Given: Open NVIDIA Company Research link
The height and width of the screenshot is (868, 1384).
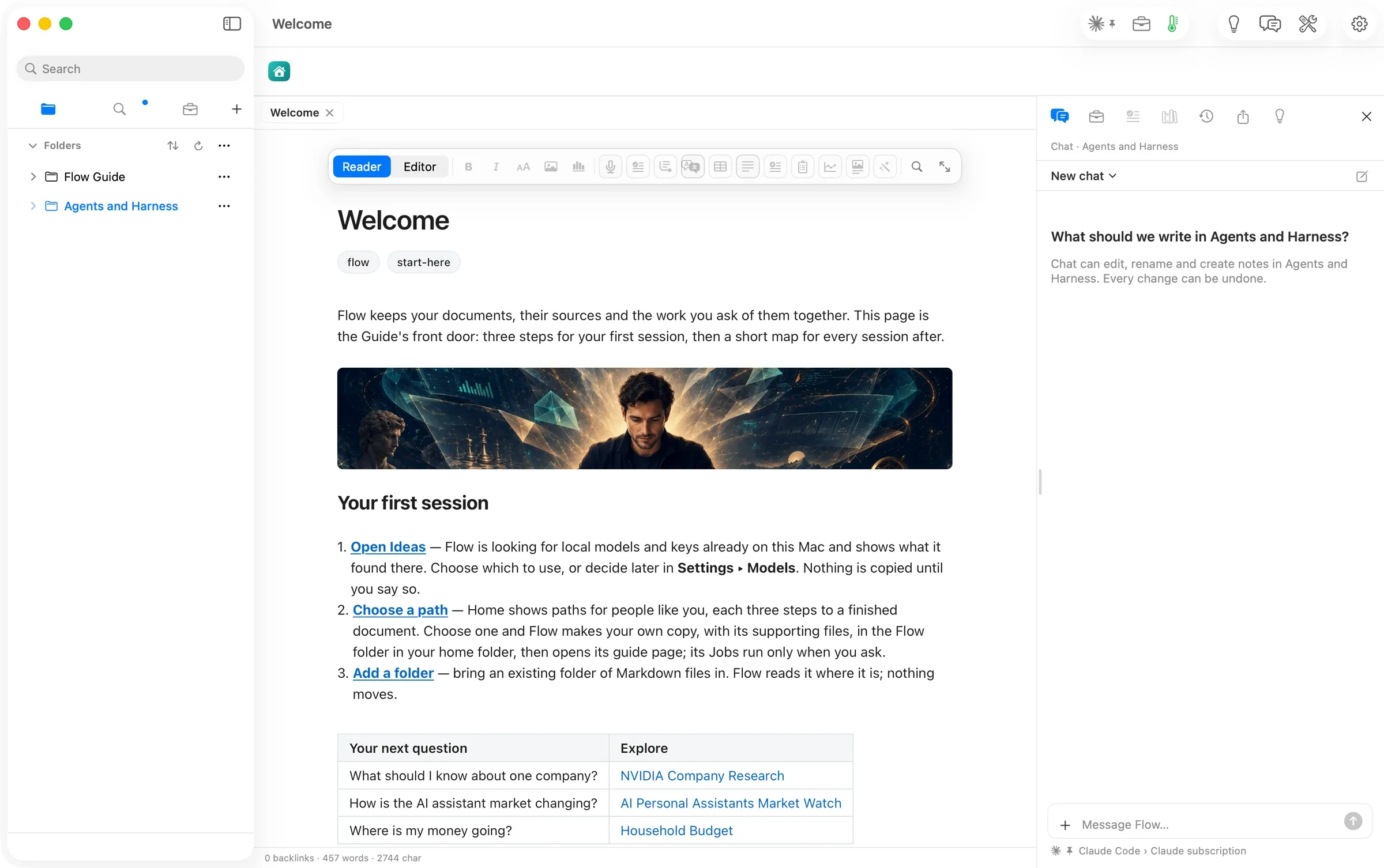Looking at the screenshot, I should tap(702, 776).
